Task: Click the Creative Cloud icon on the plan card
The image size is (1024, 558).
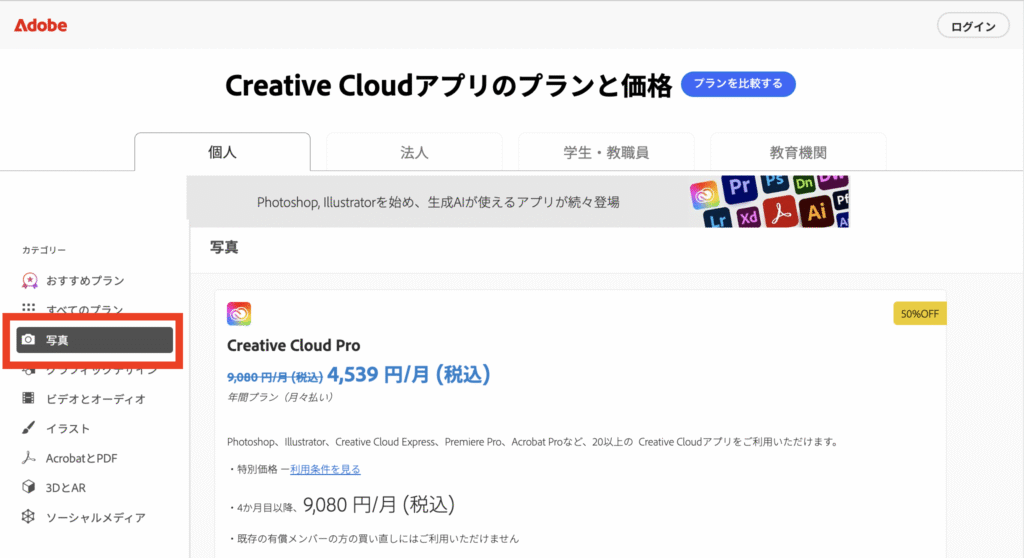Action: click(x=239, y=314)
